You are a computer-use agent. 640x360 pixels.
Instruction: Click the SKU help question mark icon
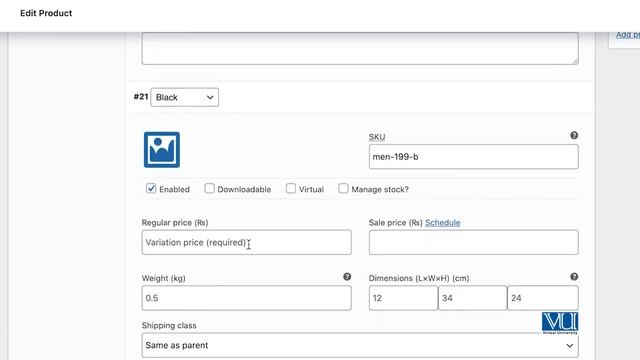(574, 135)
